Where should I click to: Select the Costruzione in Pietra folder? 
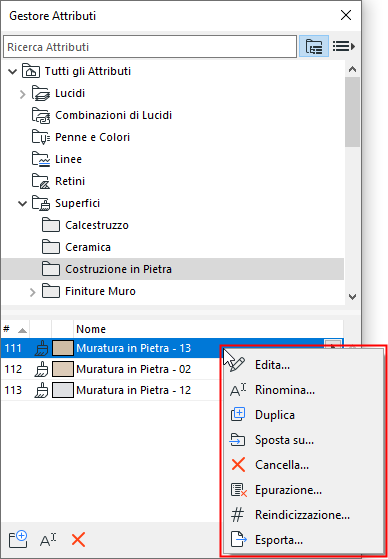pyautogui.click(x=173, y=269)
